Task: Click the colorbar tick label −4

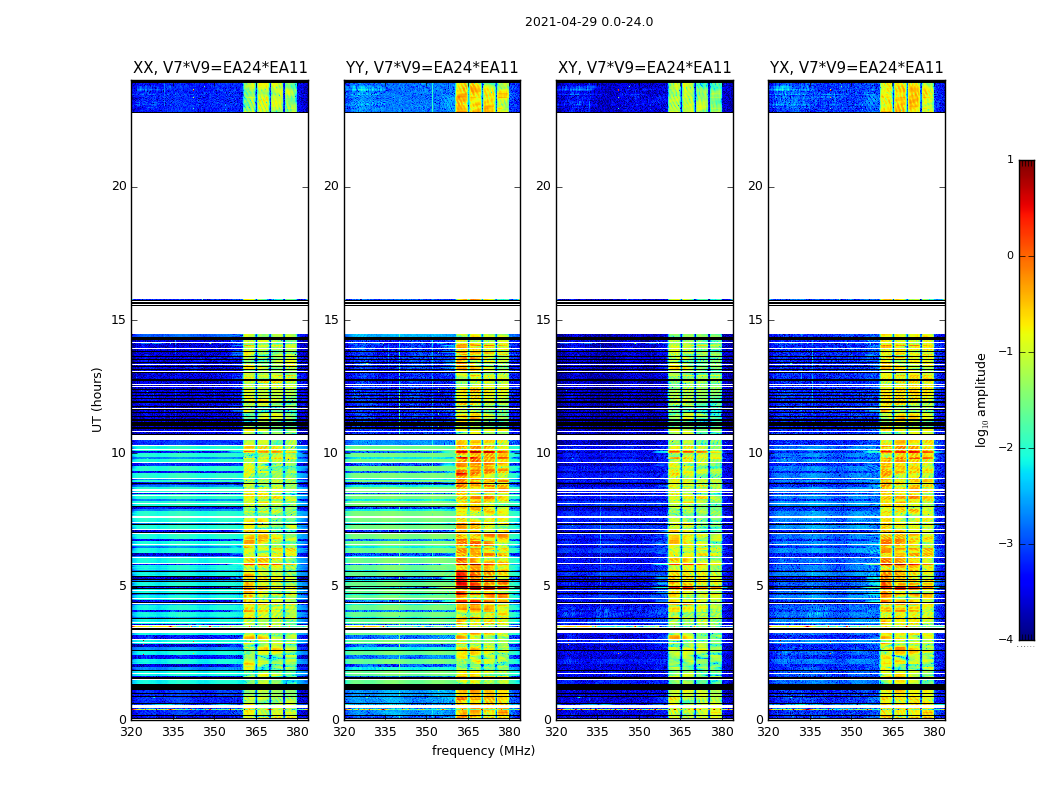Action: pos(1006,639)
